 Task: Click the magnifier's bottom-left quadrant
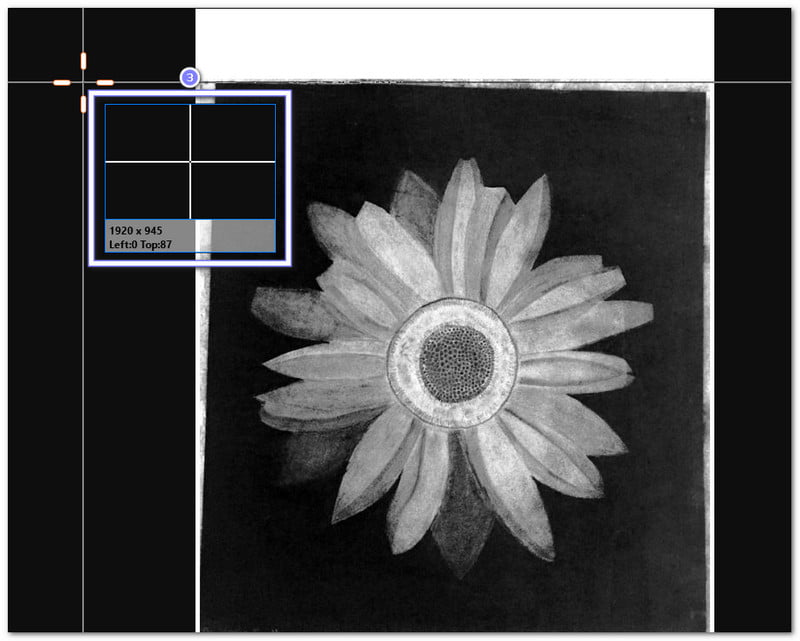147,189
